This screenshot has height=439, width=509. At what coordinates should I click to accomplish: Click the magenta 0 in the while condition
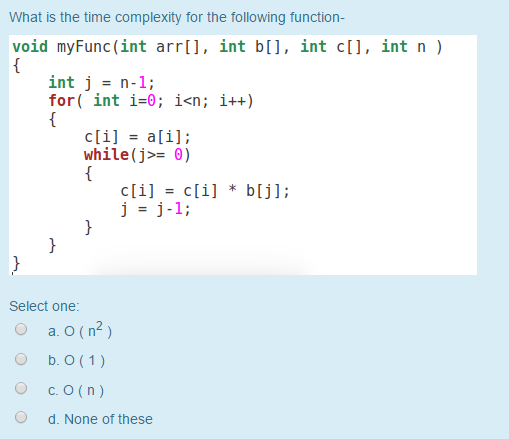coord(178,155)
